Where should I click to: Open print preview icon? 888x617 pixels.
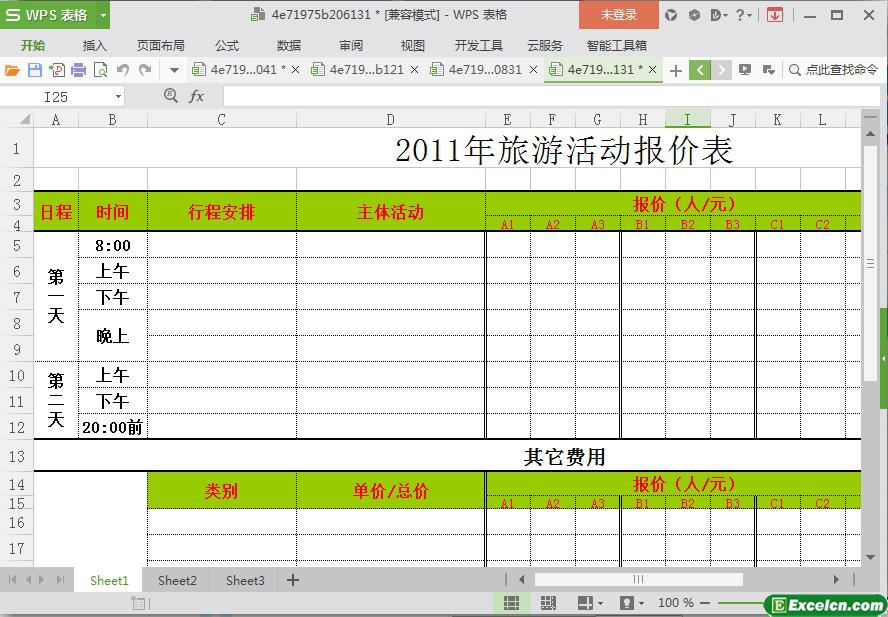(100, 70)
